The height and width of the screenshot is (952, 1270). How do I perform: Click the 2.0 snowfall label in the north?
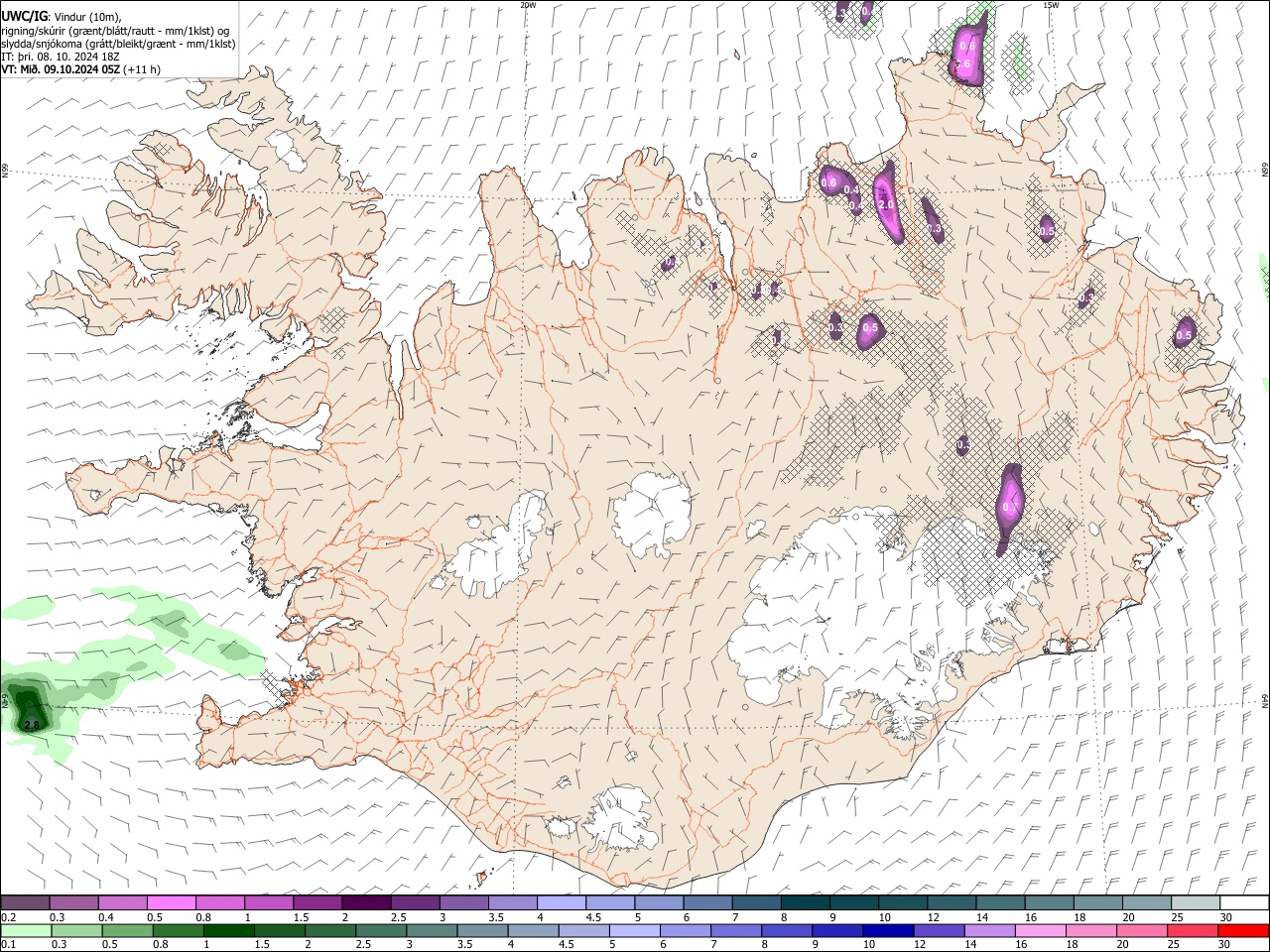tap(887, 203)
